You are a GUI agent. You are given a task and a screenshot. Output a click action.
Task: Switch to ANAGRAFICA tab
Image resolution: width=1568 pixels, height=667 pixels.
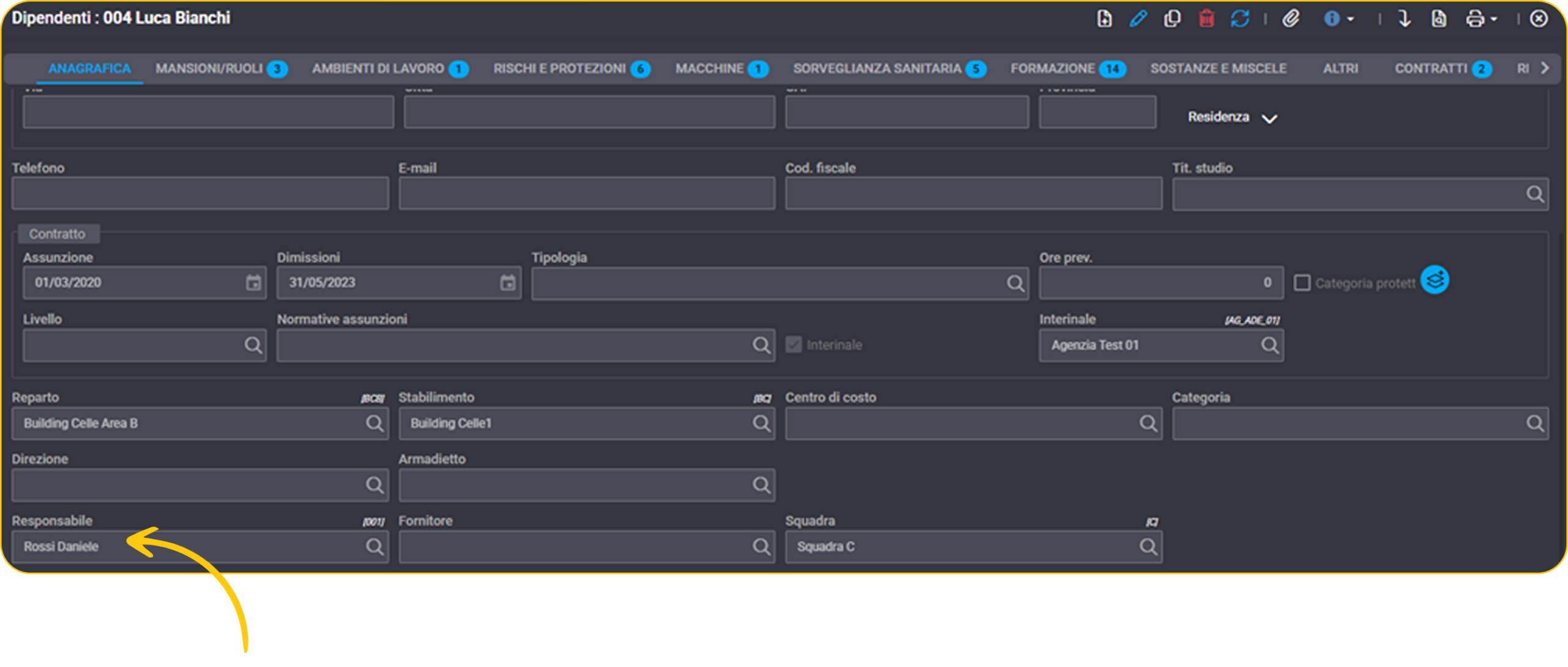coord(89,69)
